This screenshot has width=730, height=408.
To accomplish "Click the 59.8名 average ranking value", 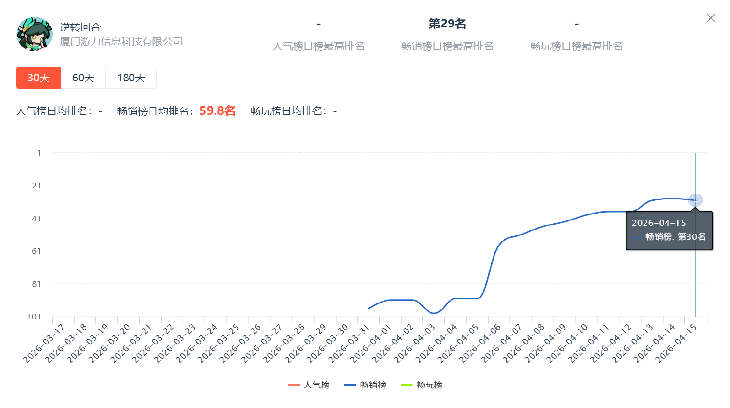I will [x=217, y=111].
